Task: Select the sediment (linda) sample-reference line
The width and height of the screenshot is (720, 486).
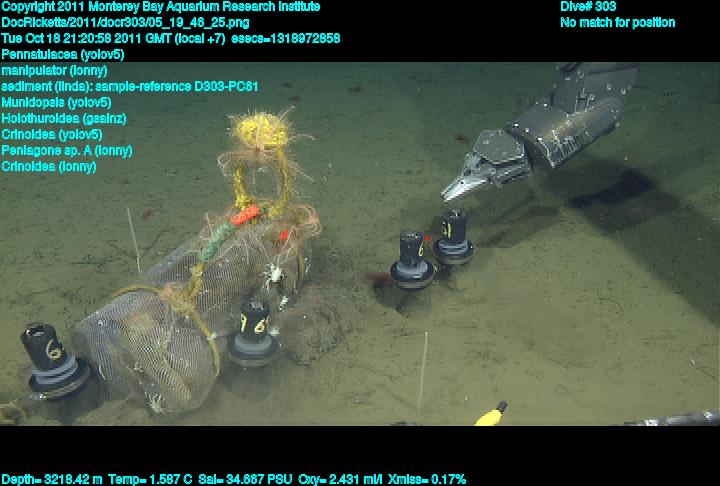Action: [x=130, y=86]
